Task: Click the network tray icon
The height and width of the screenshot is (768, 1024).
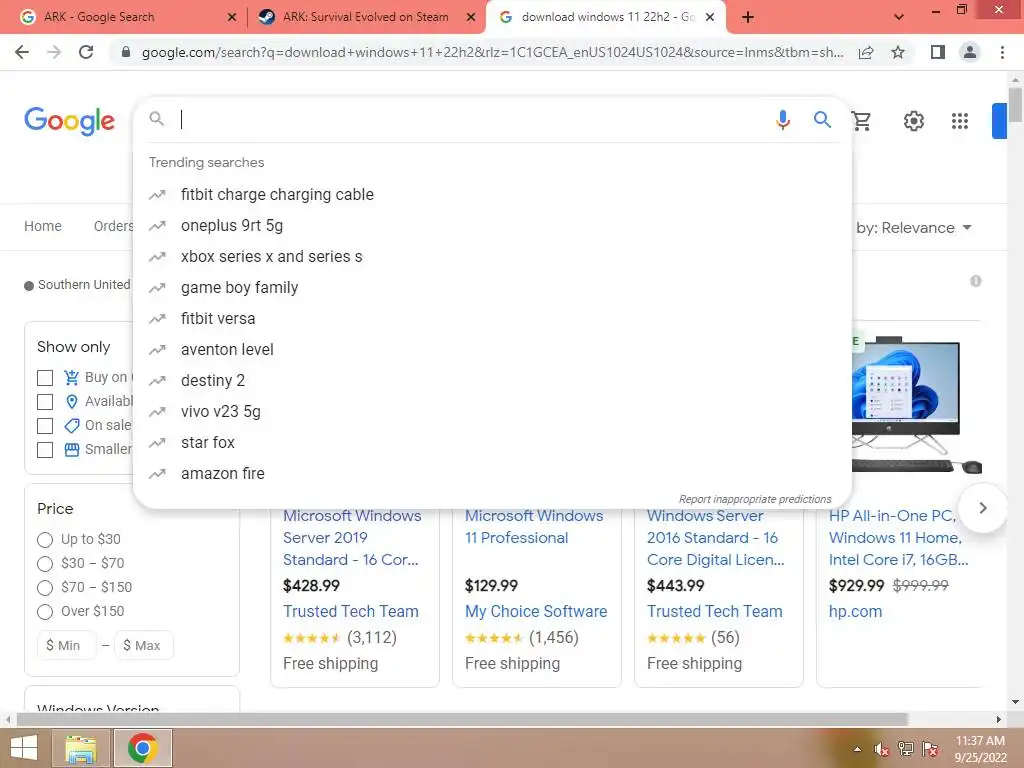Action: pos(906,749)
